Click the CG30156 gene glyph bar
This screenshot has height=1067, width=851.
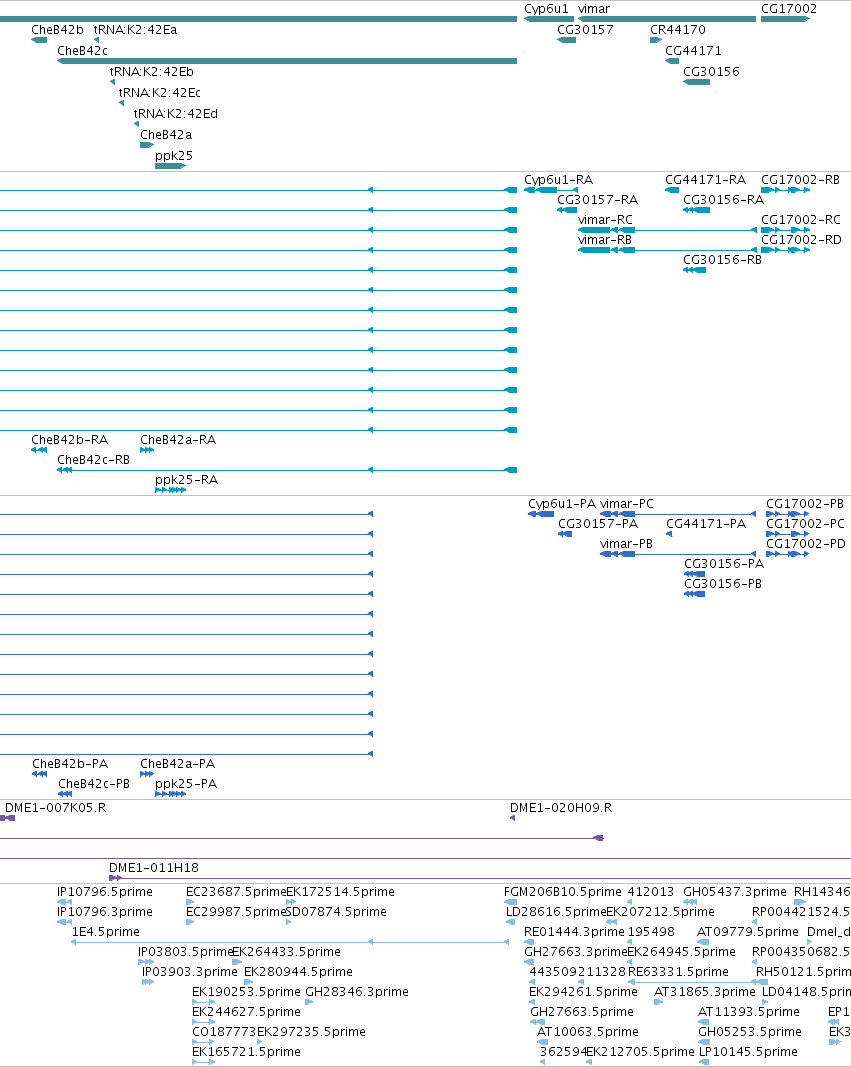(x=697, y=82)
